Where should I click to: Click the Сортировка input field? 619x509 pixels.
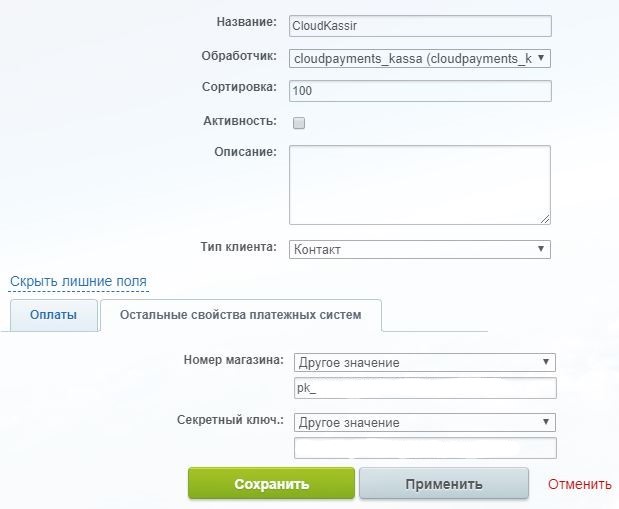[x=419, y=91]
